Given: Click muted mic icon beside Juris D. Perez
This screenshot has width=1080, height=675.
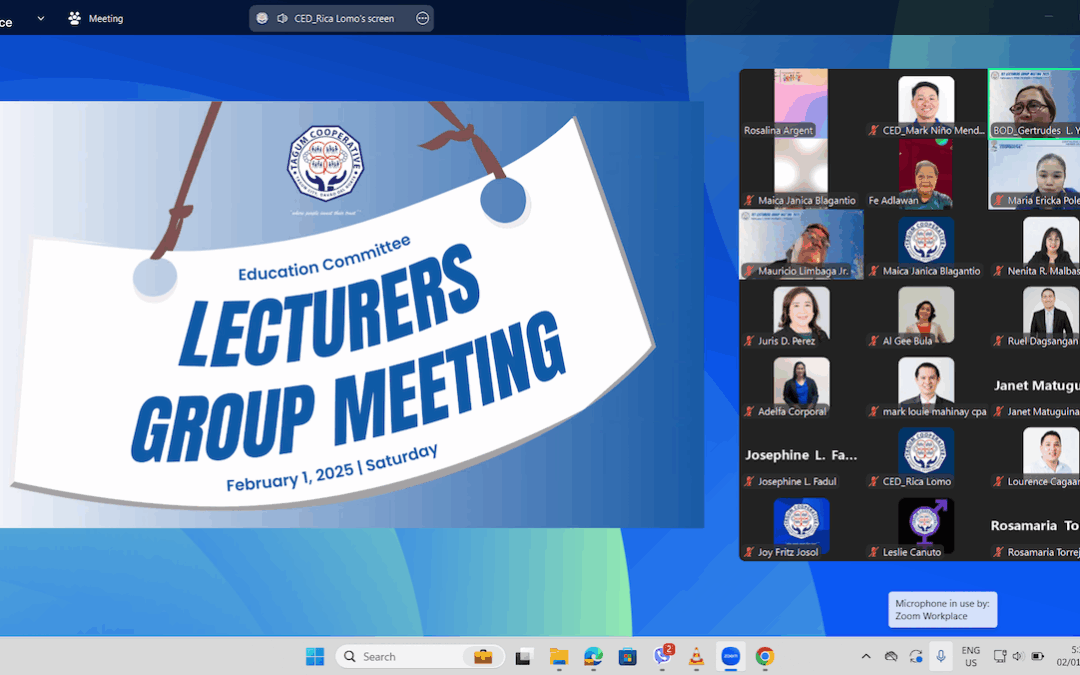Looking at the screenshot, I should click(749, 341).
